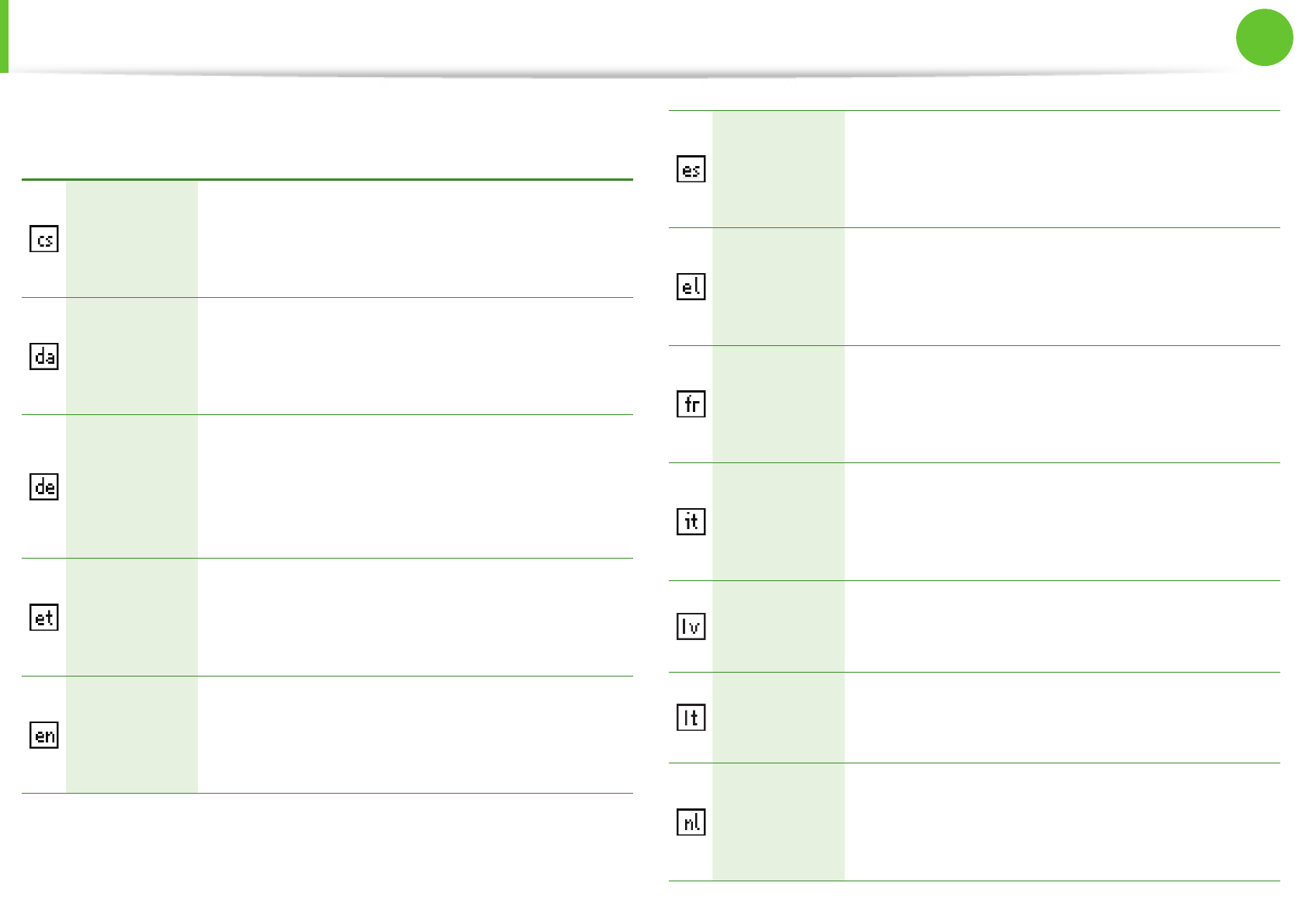Image resolution: width=1302 pixels, height=924 pixels.
Task: Click the 'cs' language code icon
Action: point(44,239)
